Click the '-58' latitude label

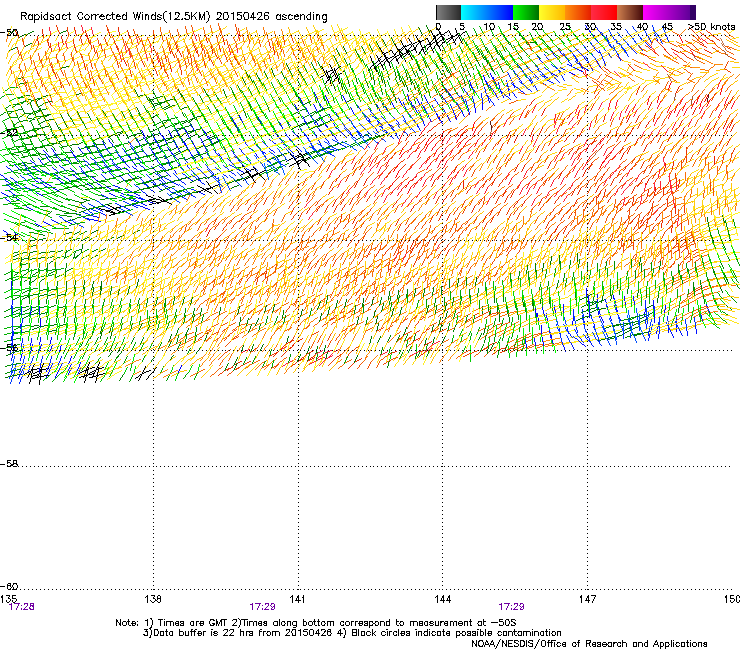[9, 464]
